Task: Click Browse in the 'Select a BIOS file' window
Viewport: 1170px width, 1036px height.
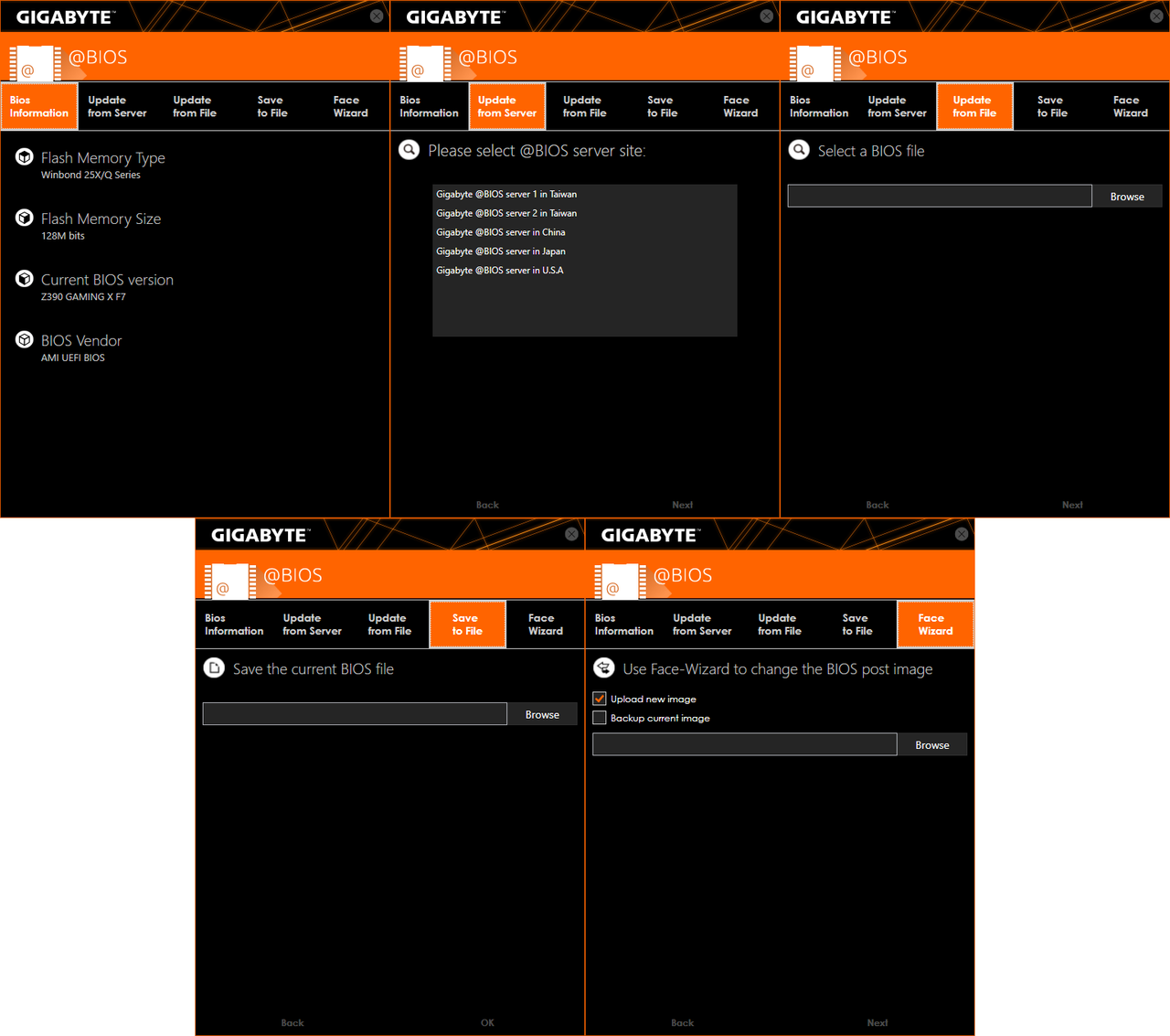Action: [x=1127, y=197]
